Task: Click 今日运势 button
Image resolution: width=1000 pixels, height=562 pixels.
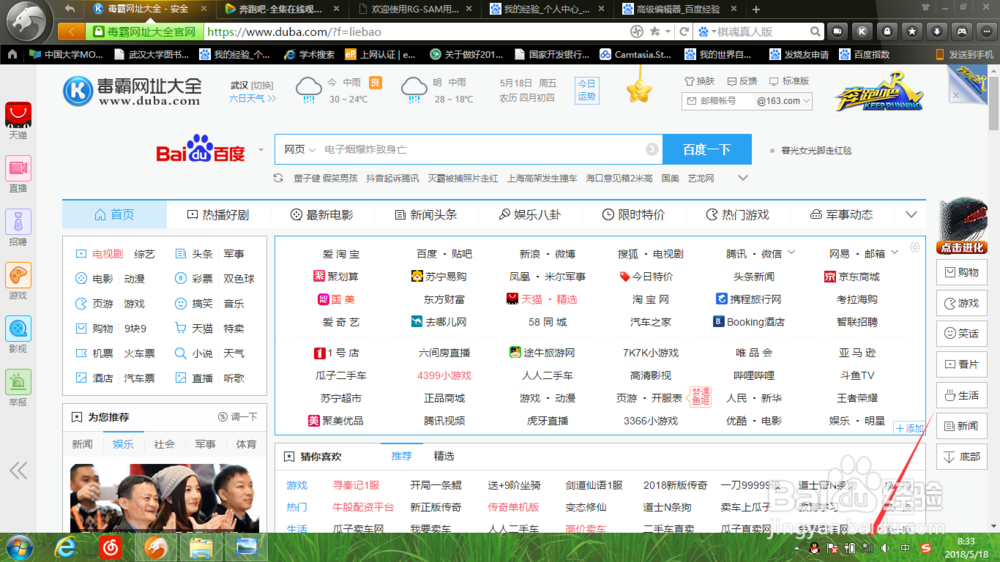Action: click(587, 90)
